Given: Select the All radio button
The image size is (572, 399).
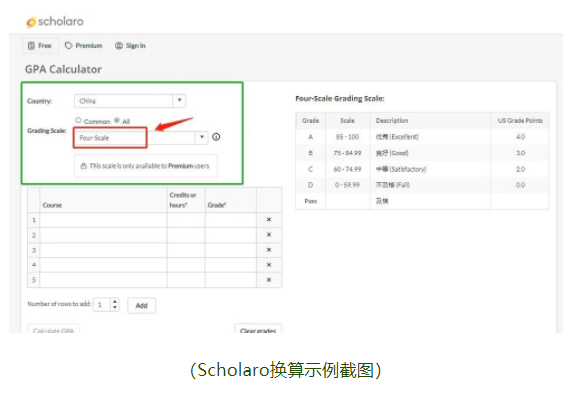Looking at the screenshot, I should click(117, 120).
